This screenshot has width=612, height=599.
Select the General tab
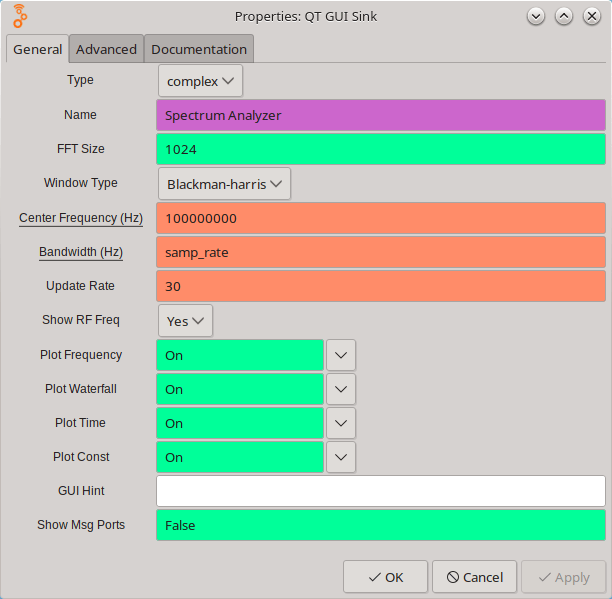point(38,49)
